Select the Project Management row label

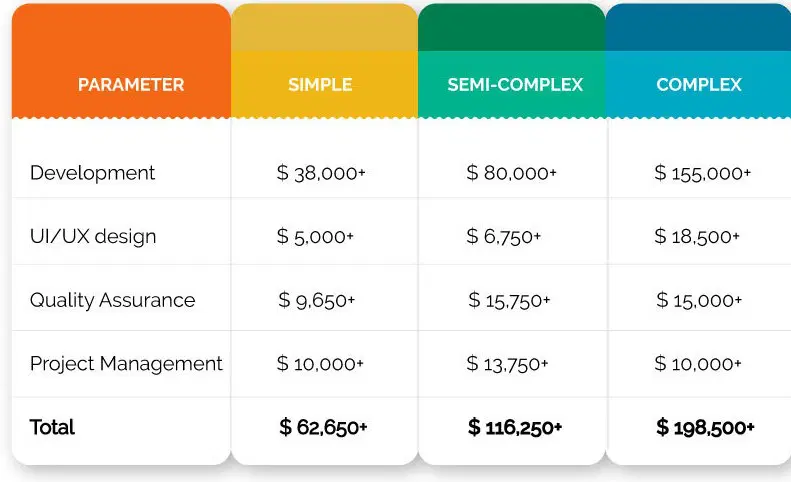pos(126,364)
